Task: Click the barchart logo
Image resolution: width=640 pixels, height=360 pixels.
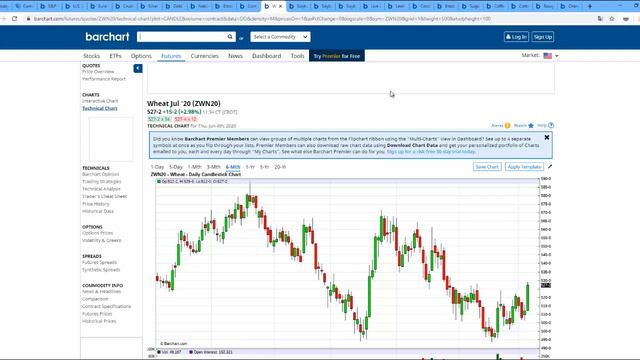Action: (x=107, y=37)
